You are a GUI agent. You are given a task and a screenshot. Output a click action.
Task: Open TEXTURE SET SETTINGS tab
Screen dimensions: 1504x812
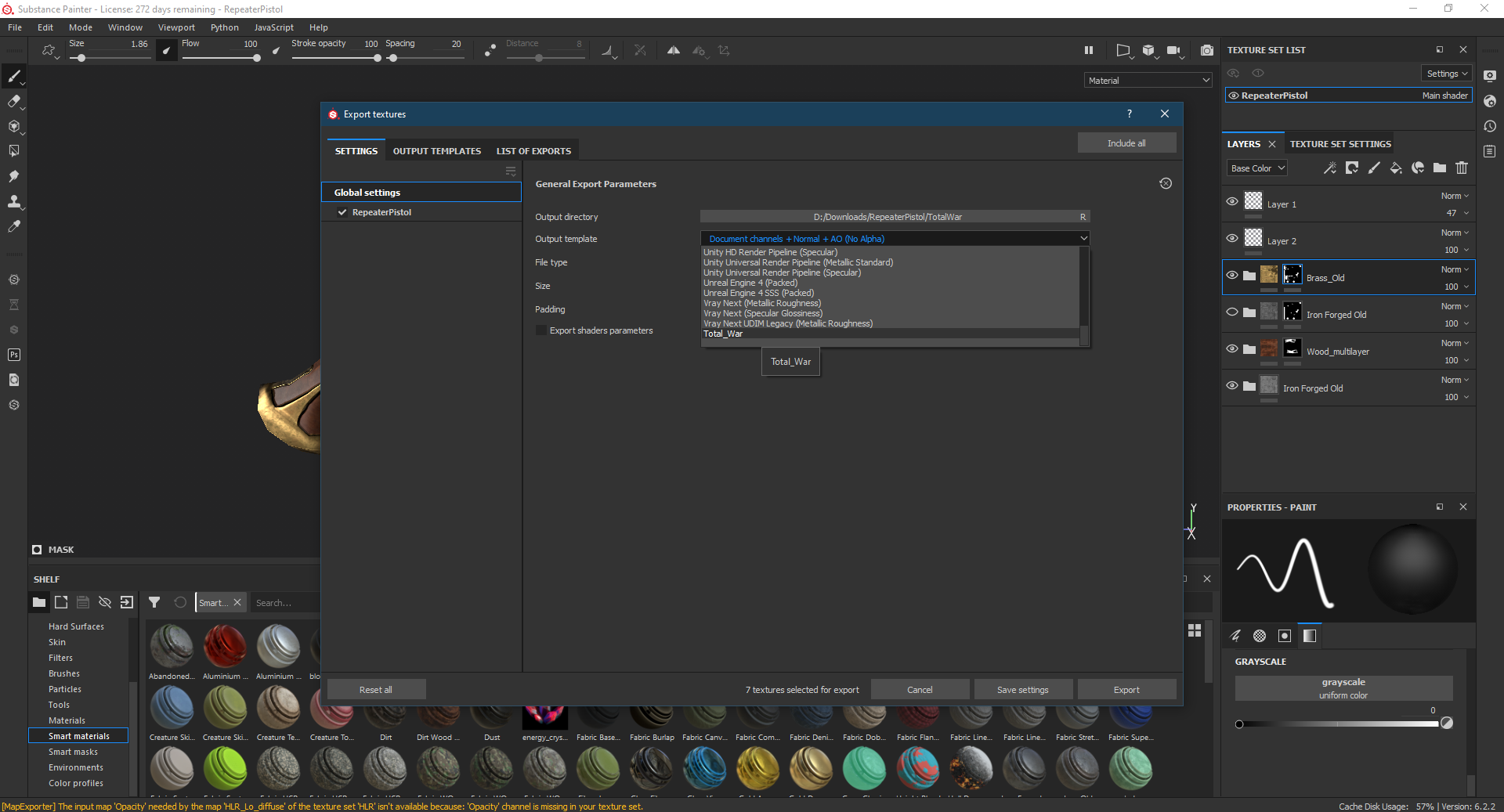[1340, 144]
